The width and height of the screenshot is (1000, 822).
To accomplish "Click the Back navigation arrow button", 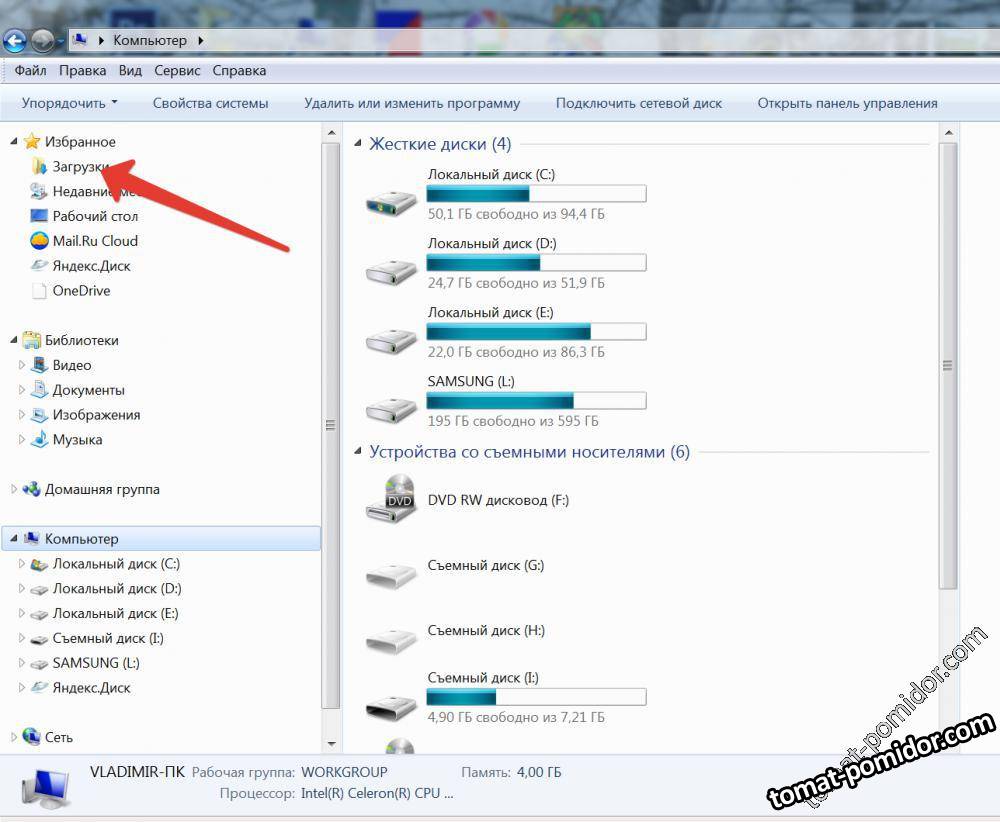I will [15, 41].
